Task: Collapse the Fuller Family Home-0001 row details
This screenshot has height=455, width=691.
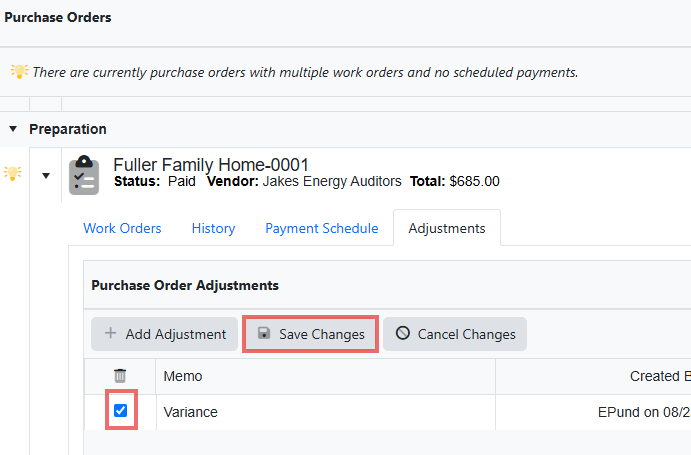Action: [x=46, y=175]
